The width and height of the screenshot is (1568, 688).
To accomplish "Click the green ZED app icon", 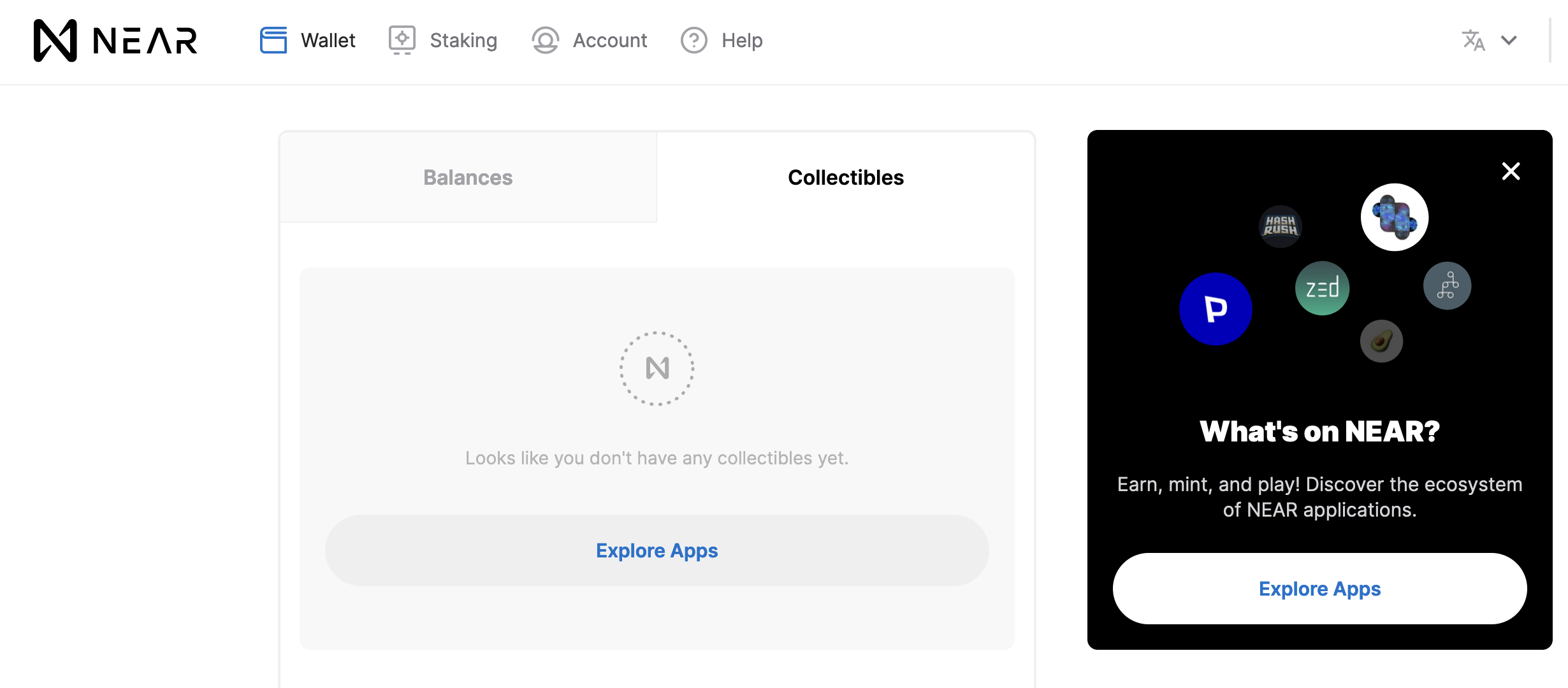I will pyautogui.click(x=1323, y=289).
